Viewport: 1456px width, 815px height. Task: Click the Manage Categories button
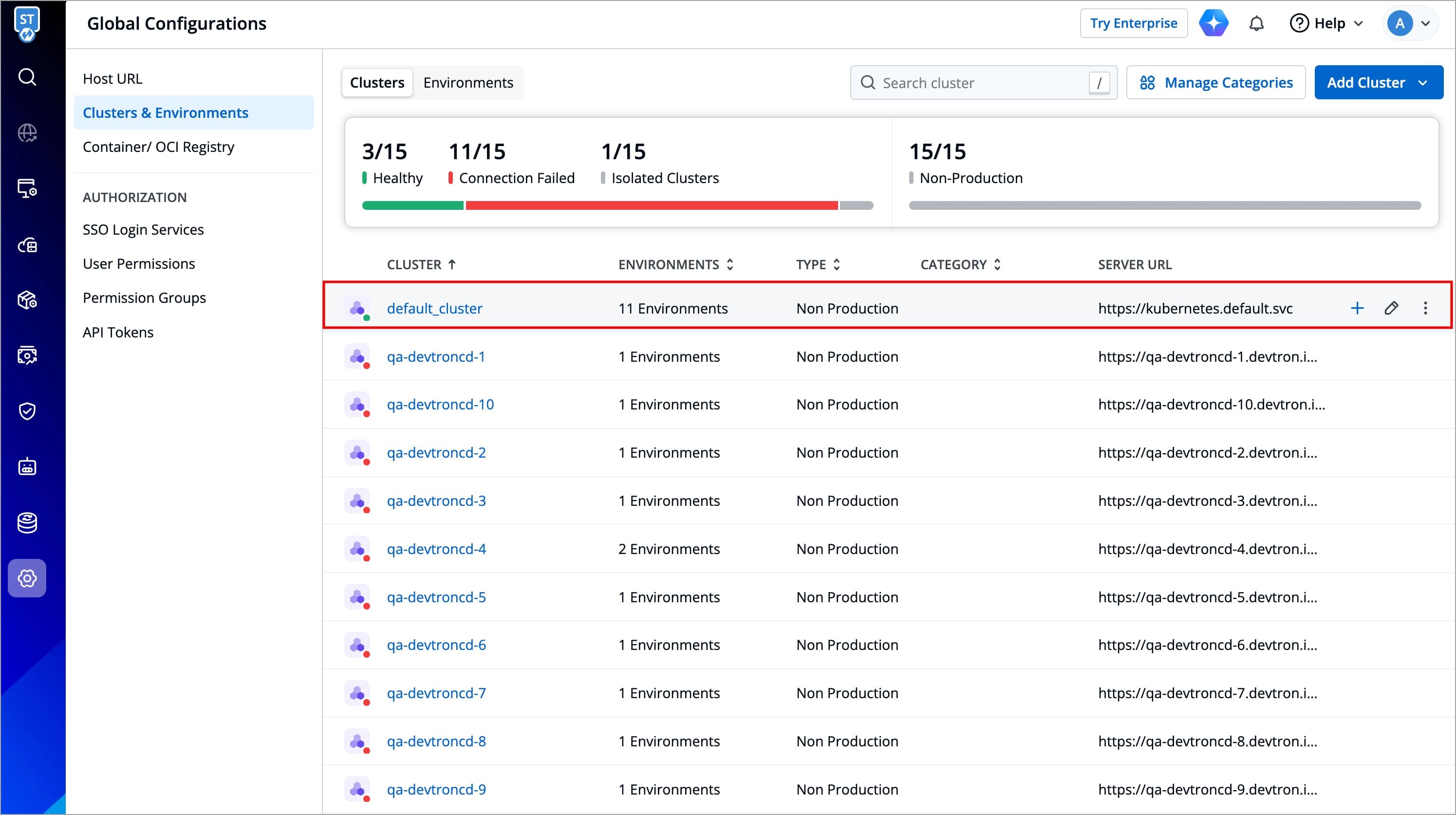pos(1215,82)
